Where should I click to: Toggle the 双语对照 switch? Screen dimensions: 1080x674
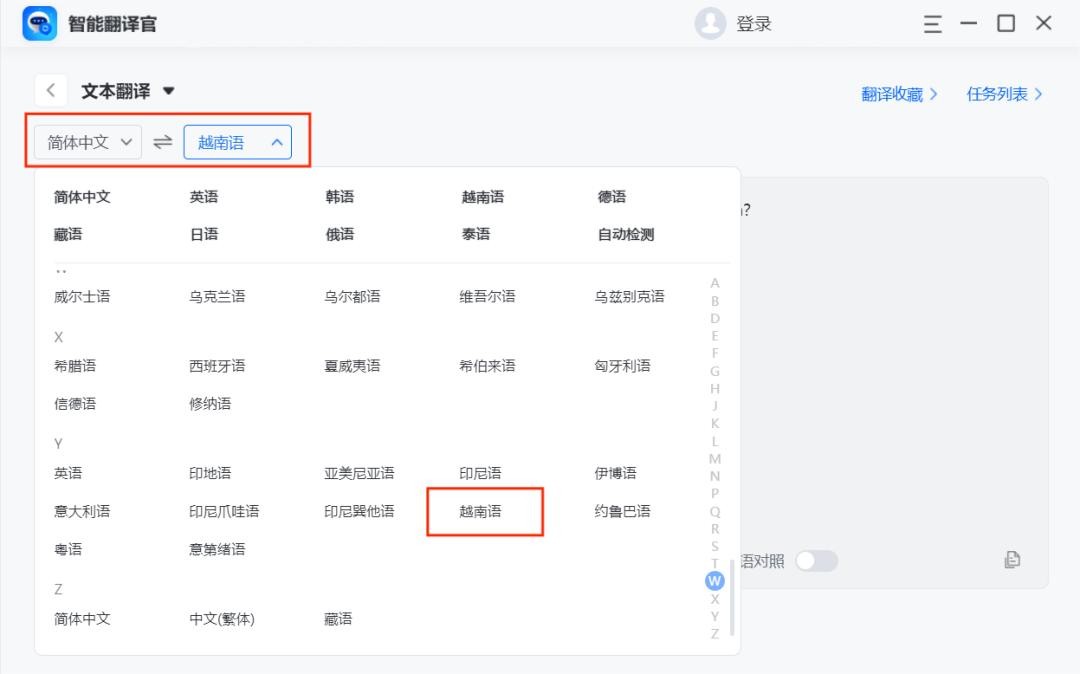(x=816, y=561)
